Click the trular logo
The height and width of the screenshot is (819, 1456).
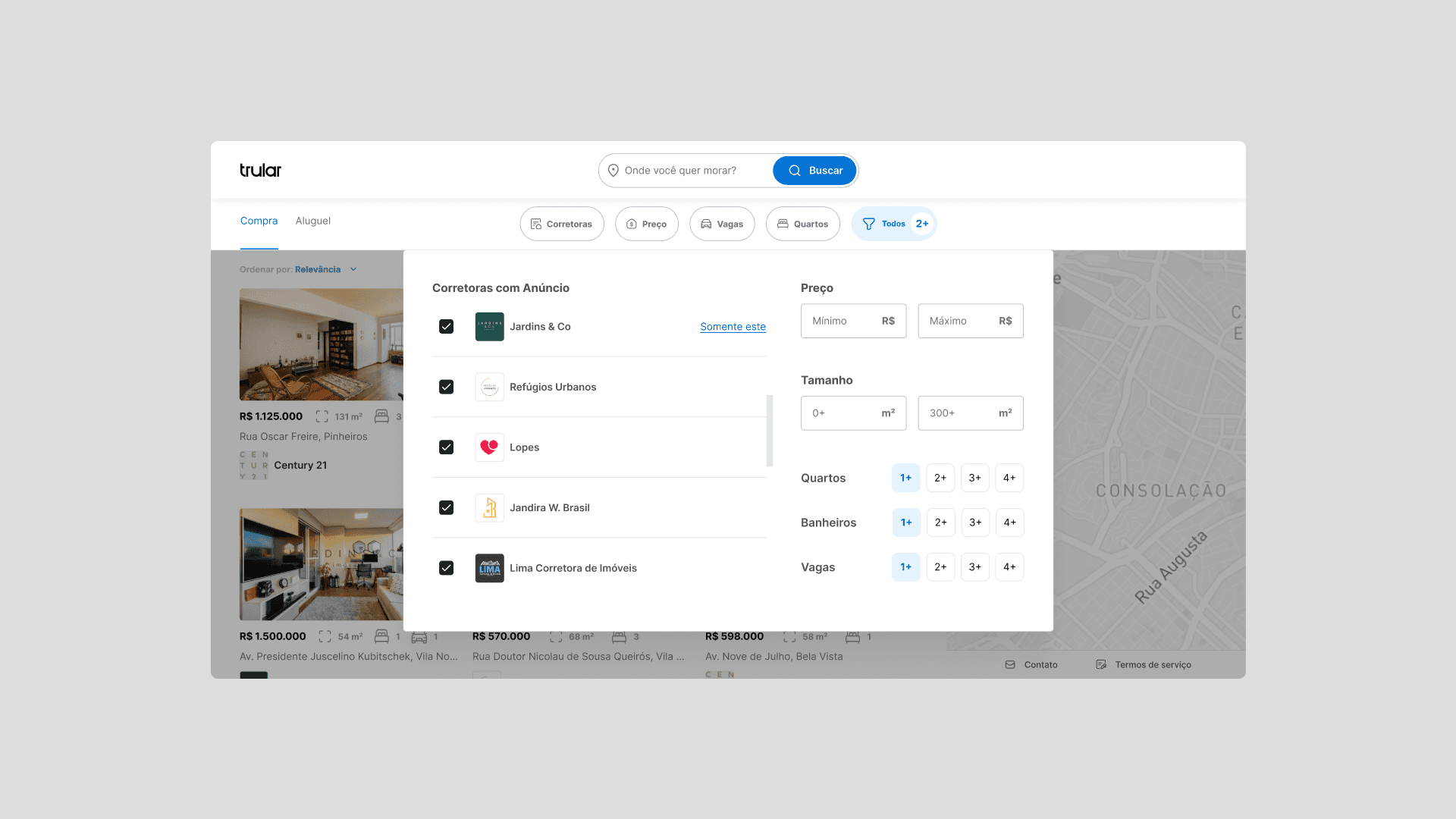point(260,171)
